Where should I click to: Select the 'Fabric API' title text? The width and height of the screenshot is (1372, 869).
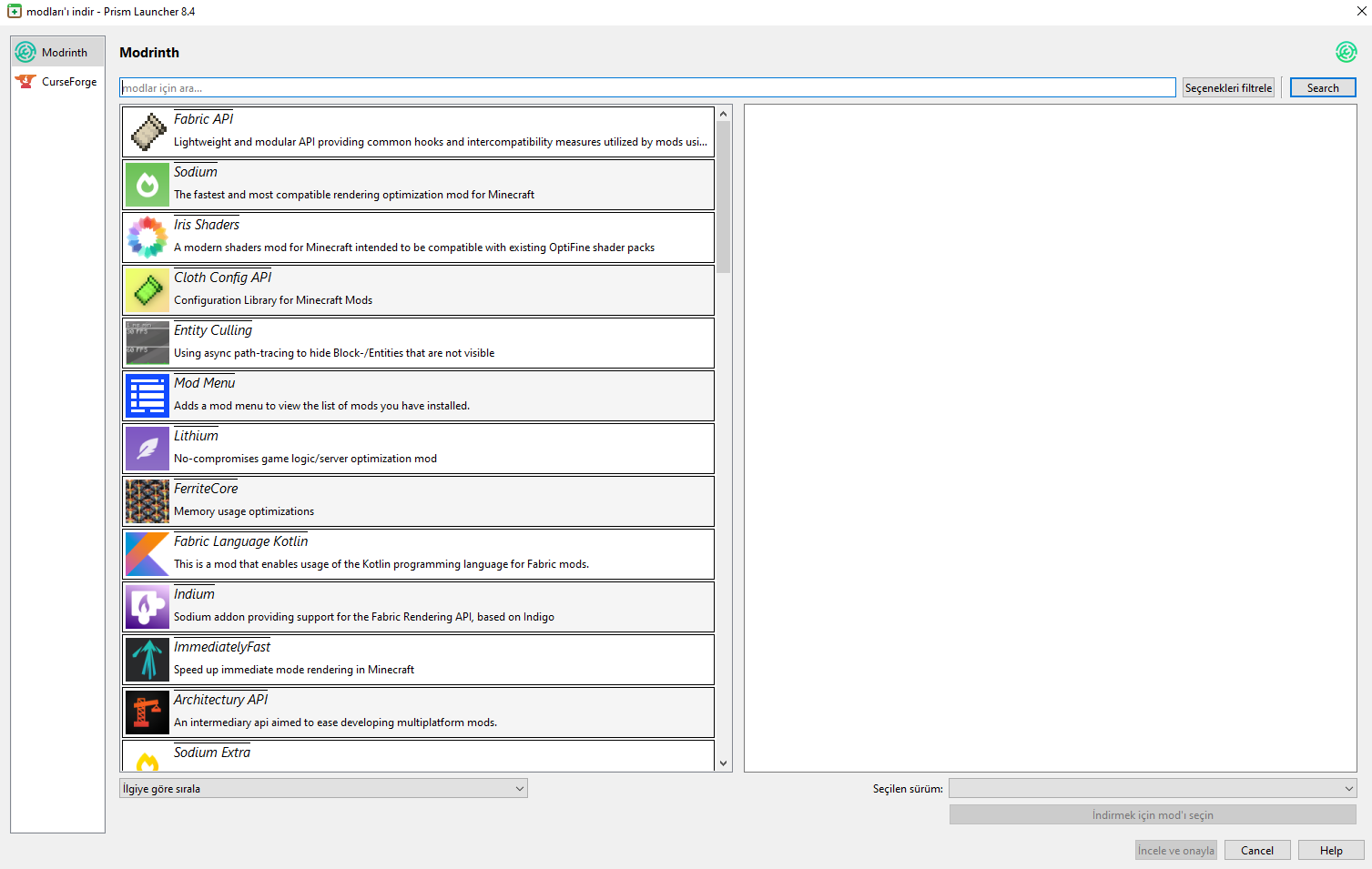[x=203, y=119]
